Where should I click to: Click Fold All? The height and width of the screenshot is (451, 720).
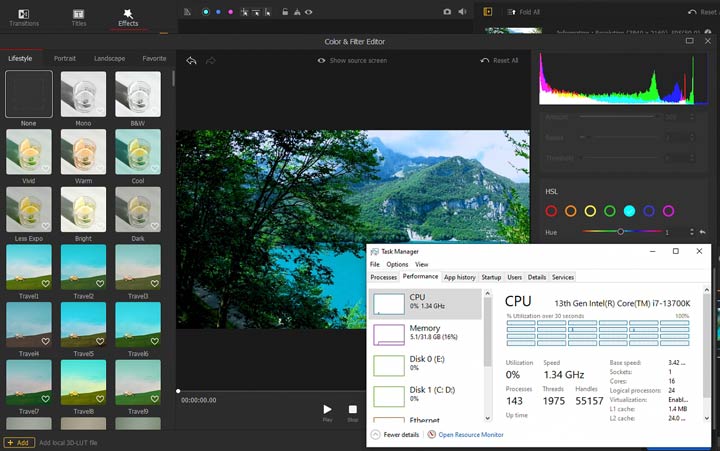click(523, 12)
